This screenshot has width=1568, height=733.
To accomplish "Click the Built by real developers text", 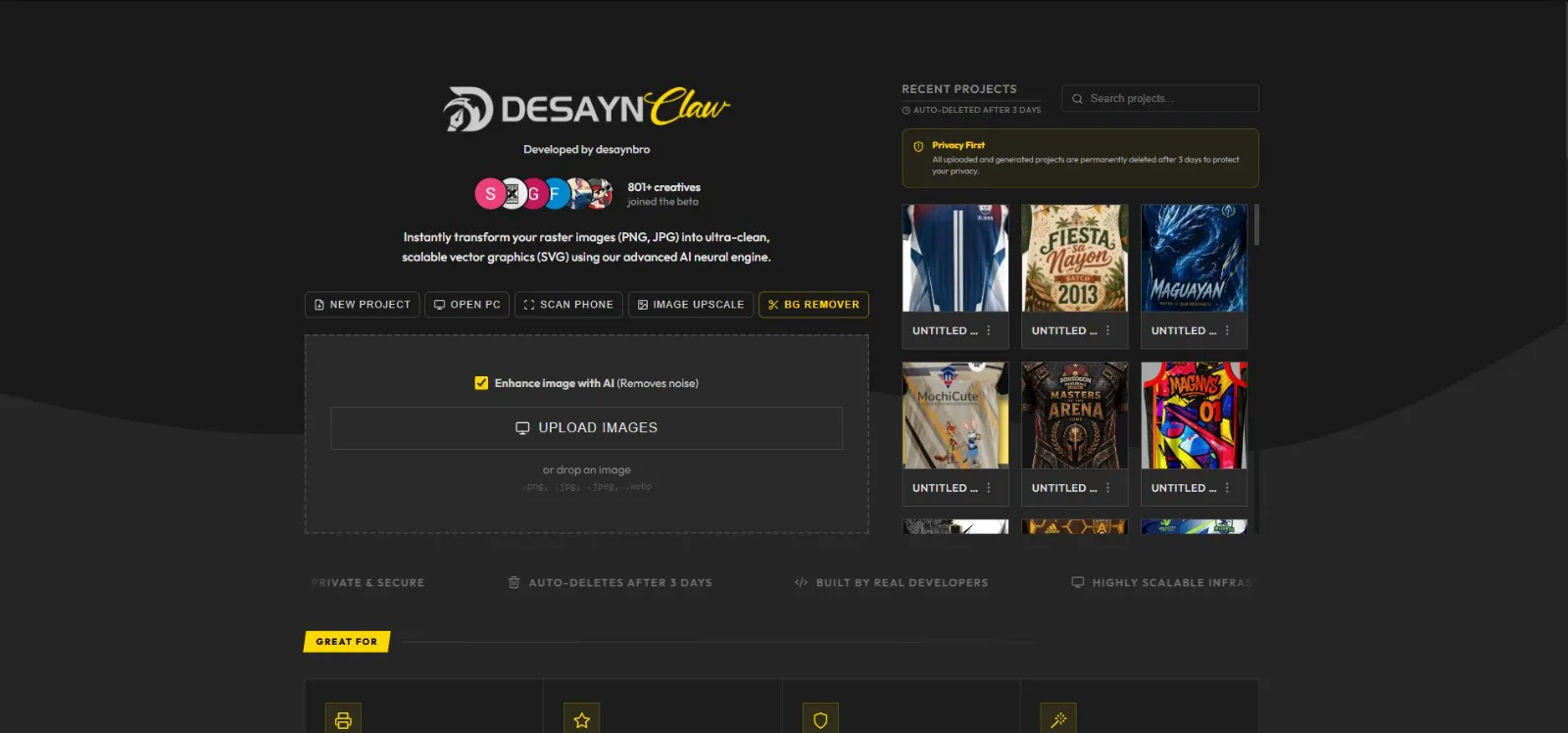I will pyautogui.click(x=902, y=583).
